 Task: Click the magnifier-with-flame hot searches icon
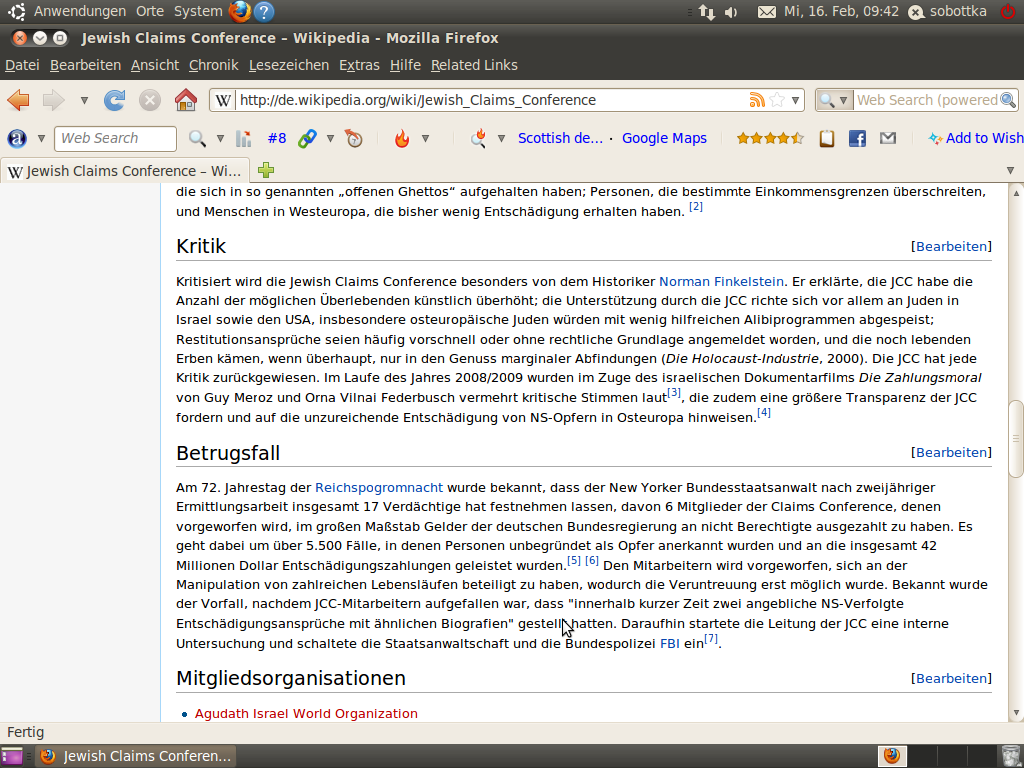point(478,138)
